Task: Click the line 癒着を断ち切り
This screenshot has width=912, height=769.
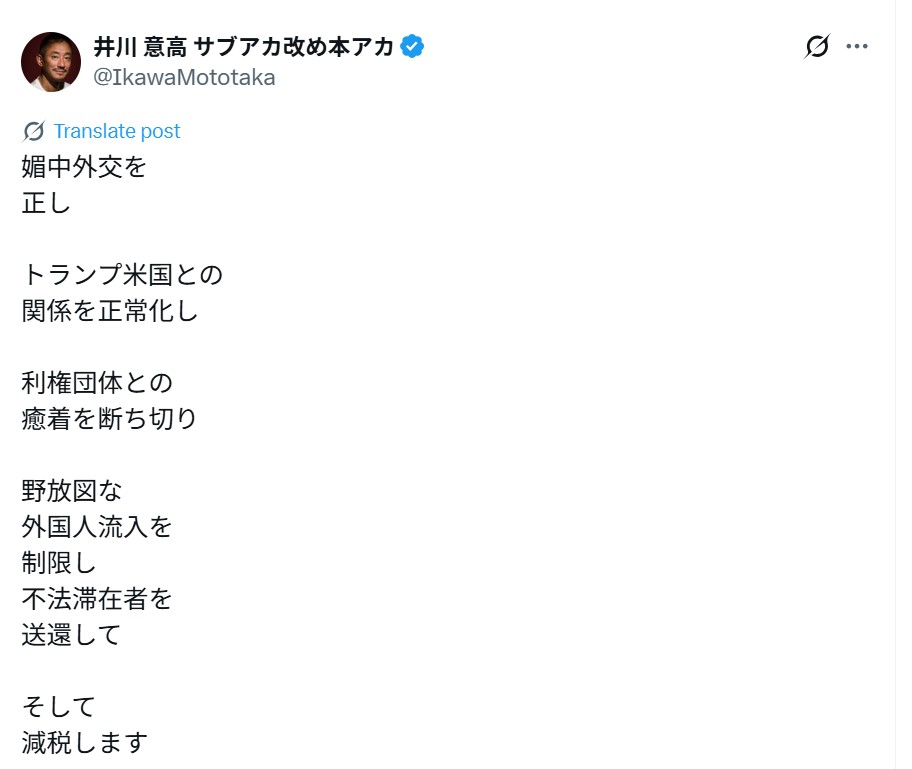Action: pyautogui.click(x=109, y=419)
